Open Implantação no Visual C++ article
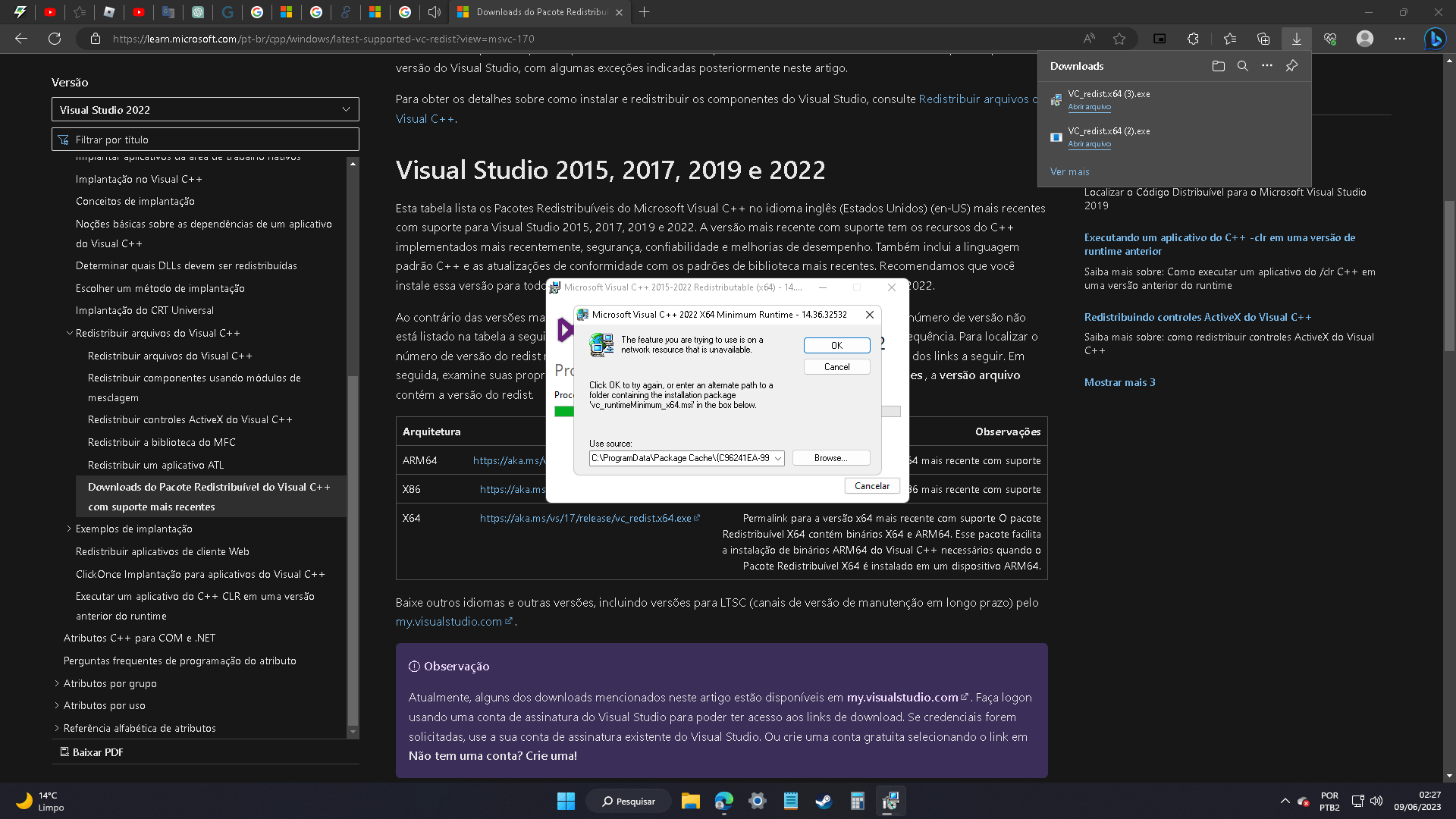This screenshot has width=1456, height=819. click(139, 179)
